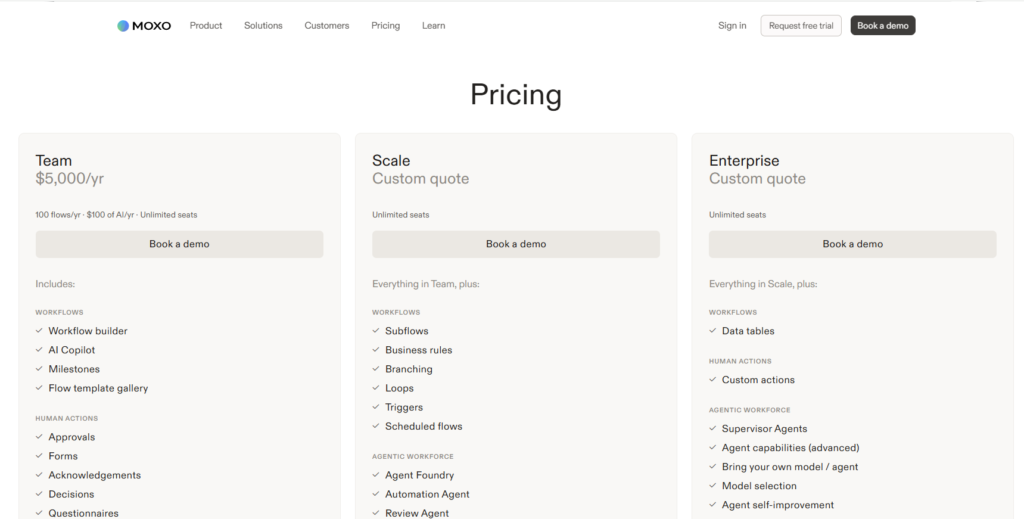The image size is (1024, 519).
Task: Go to Pricing in the top navigation
Action: pos(385,25)
